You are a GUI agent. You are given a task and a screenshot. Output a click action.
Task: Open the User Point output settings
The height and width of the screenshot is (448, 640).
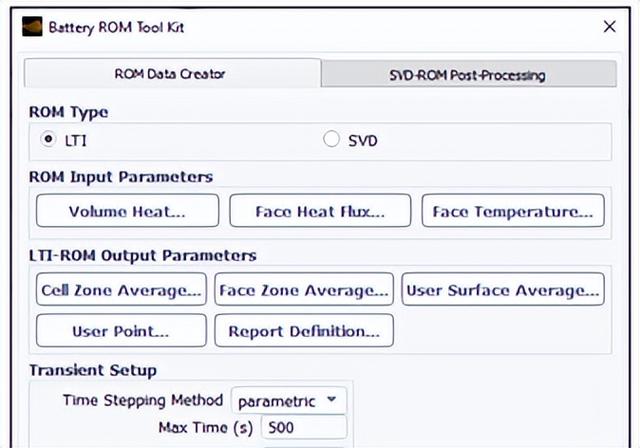(121, 331)
